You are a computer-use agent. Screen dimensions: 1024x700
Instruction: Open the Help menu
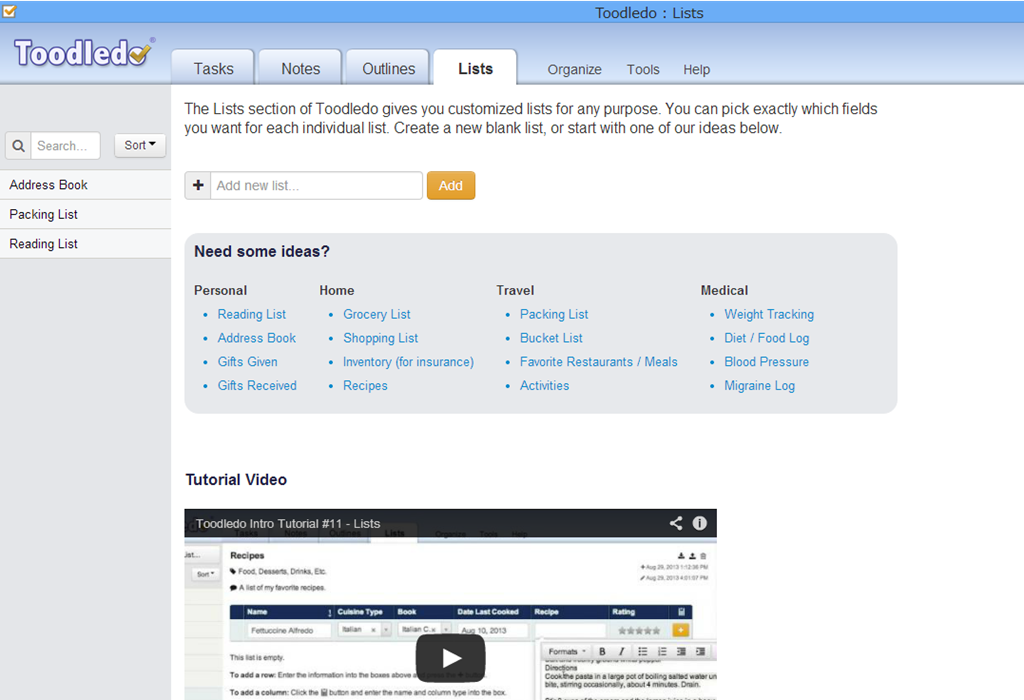click(697, 69)
